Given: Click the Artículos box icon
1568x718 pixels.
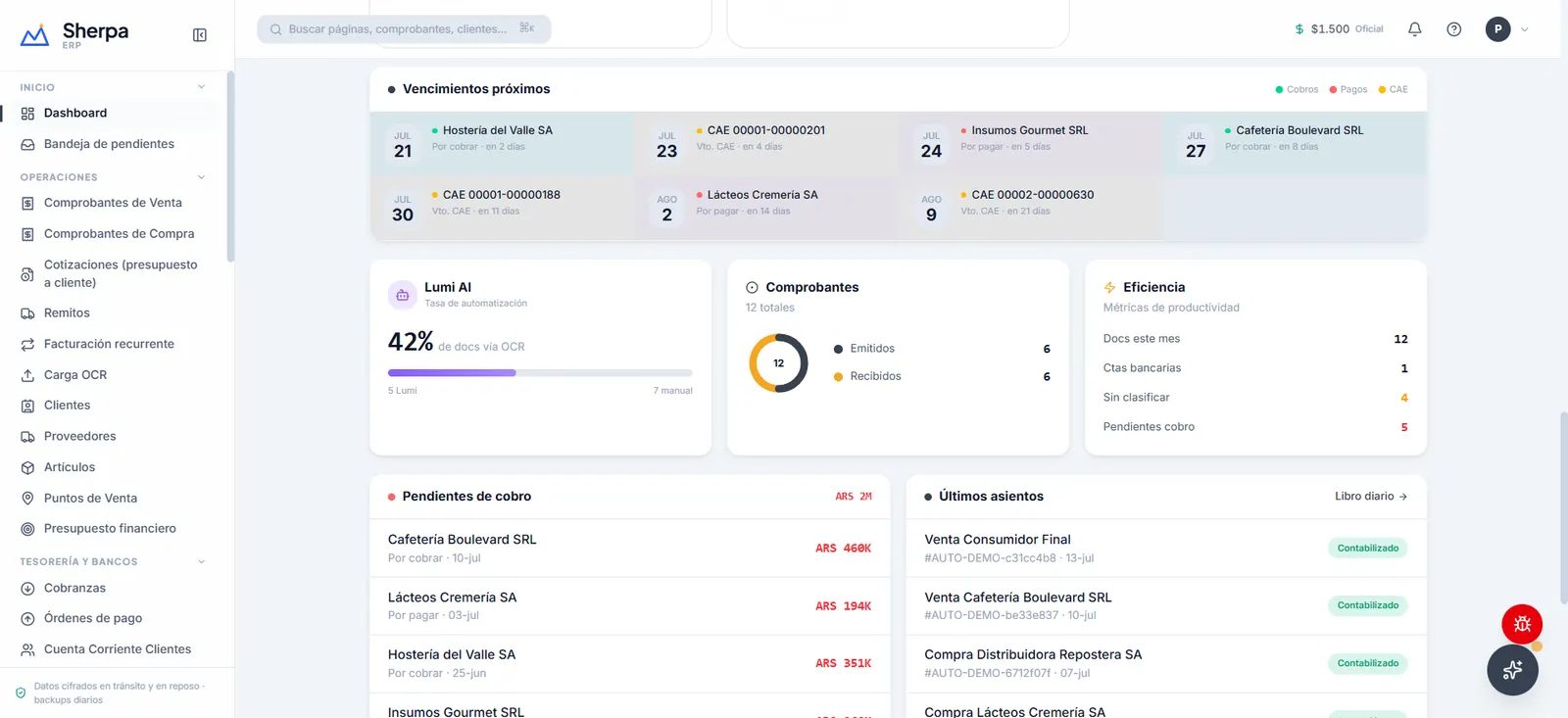Looking at the screenshot, I should pyautogui.click(x=27, y=468).
